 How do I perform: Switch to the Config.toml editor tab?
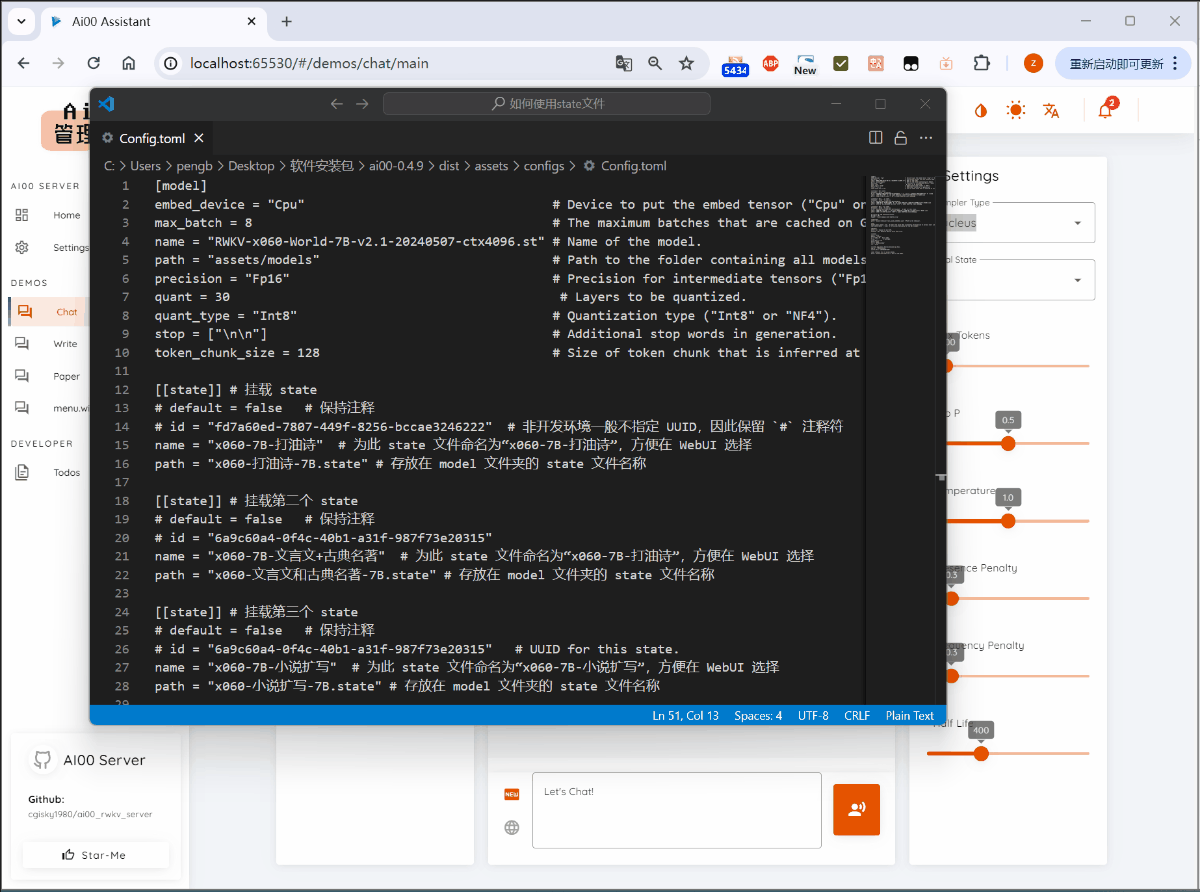click(x=152, y=138)
